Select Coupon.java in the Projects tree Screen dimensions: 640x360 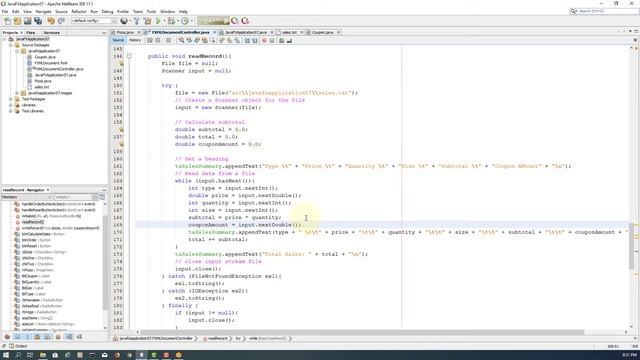[45, 57]
